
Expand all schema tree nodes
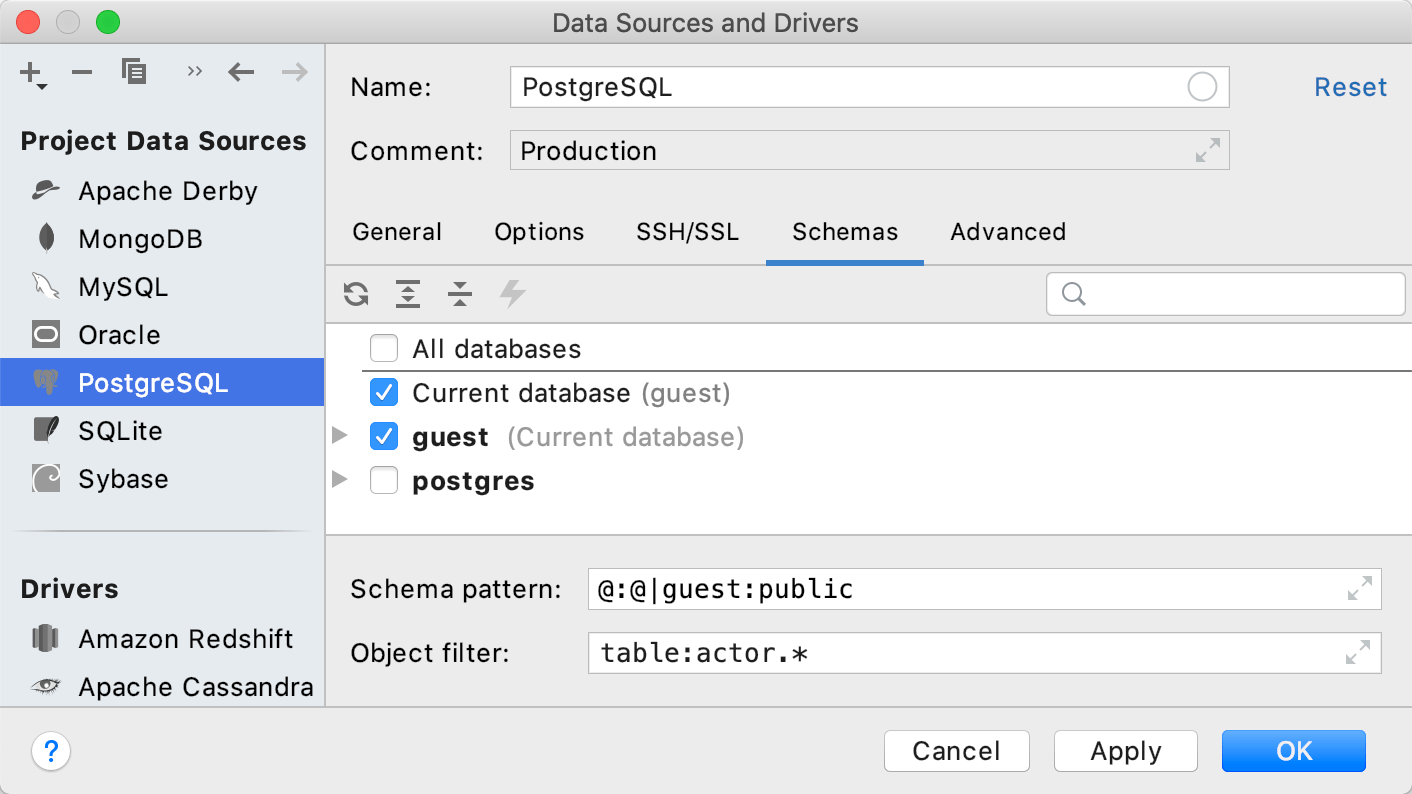[x=407, y=294]
